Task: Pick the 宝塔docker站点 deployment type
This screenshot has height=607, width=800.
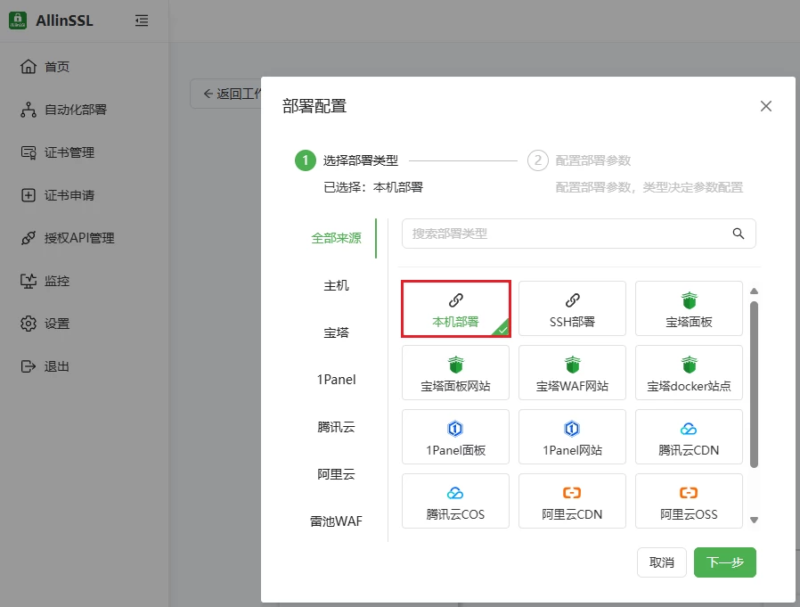Action: tap(688, 372)
